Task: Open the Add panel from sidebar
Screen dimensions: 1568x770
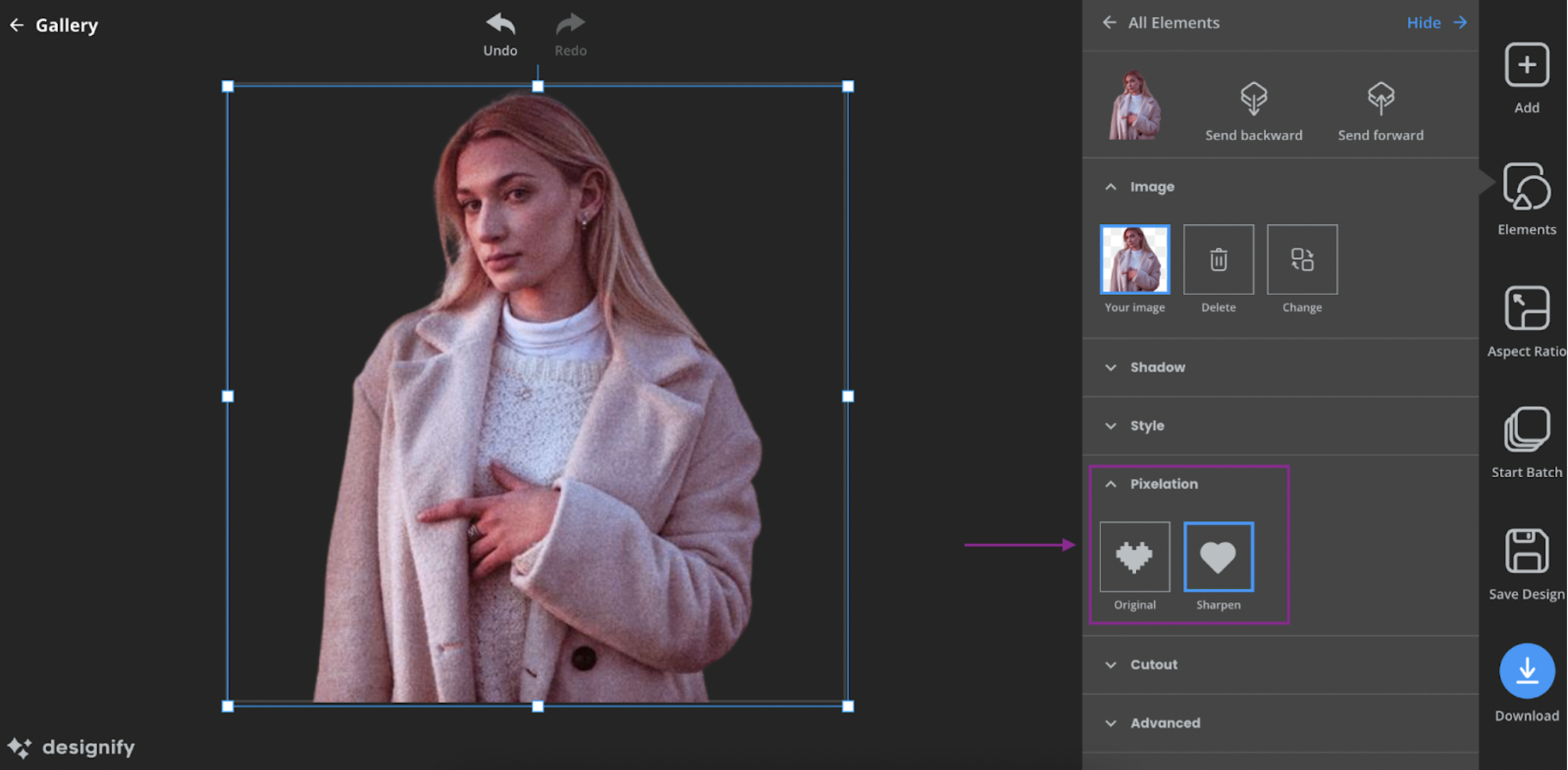Action: (x=1527, y=66)
